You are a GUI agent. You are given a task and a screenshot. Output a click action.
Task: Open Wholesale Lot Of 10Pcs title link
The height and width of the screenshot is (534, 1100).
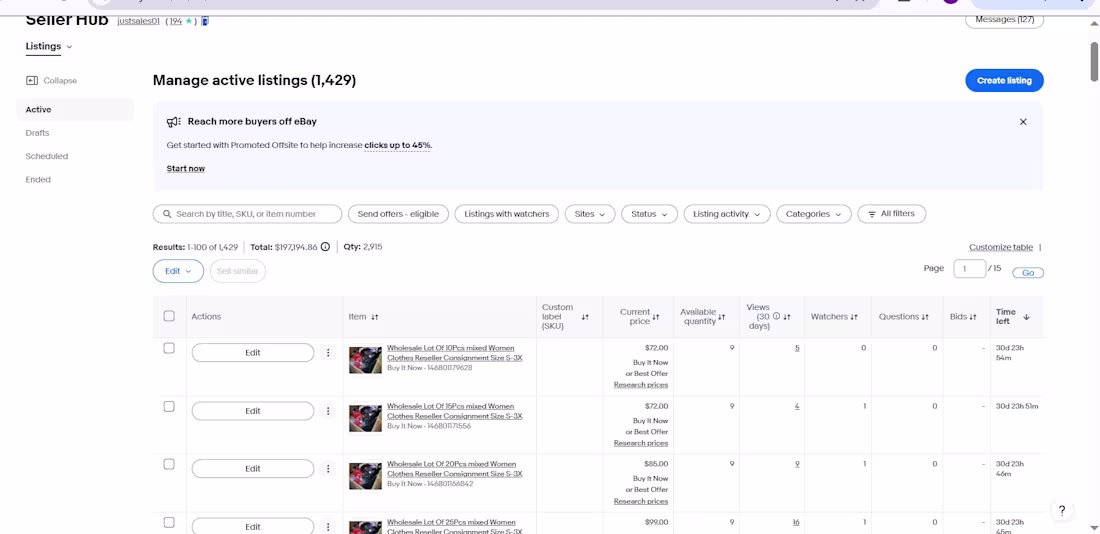[x=455, y=353]
